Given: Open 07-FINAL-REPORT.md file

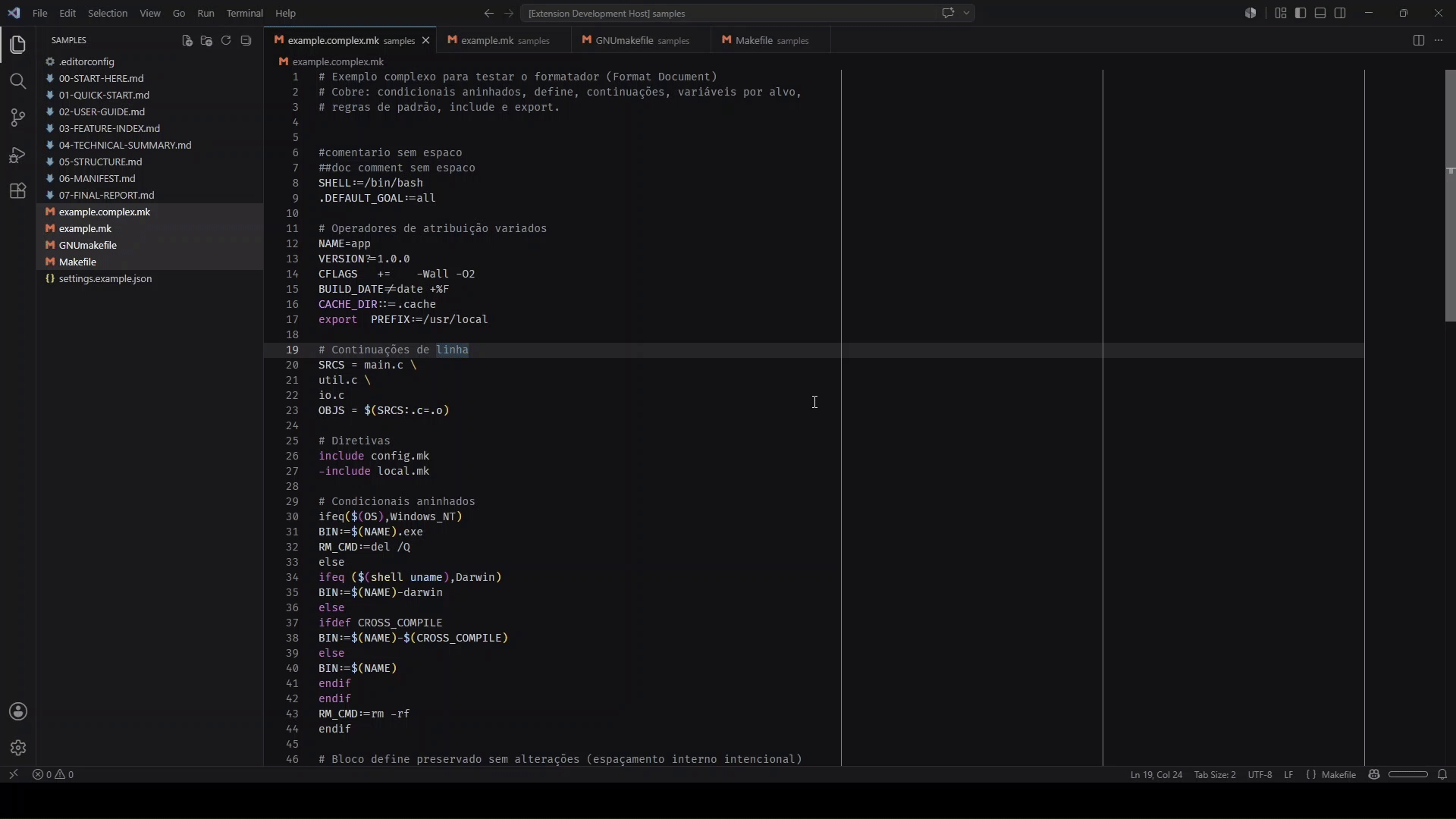Looking at the screenshot, I should pyautogui.click(x=149, y=195).
